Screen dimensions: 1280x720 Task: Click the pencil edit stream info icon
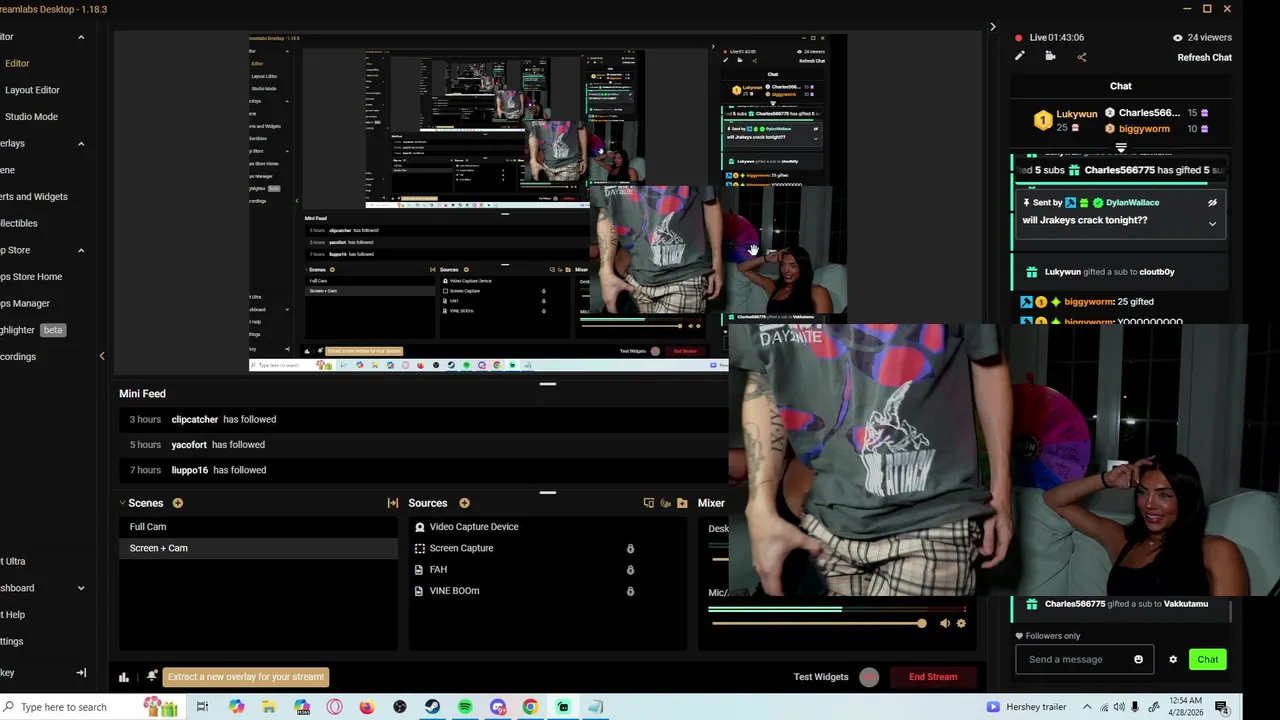1019,57
